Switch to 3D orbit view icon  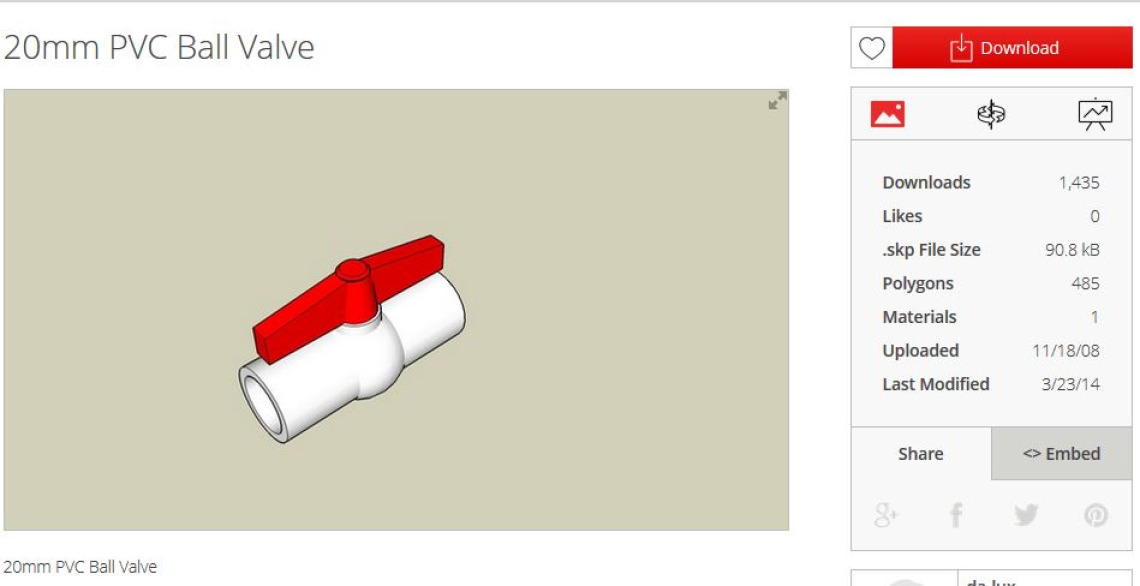click(x=991, y=114)
